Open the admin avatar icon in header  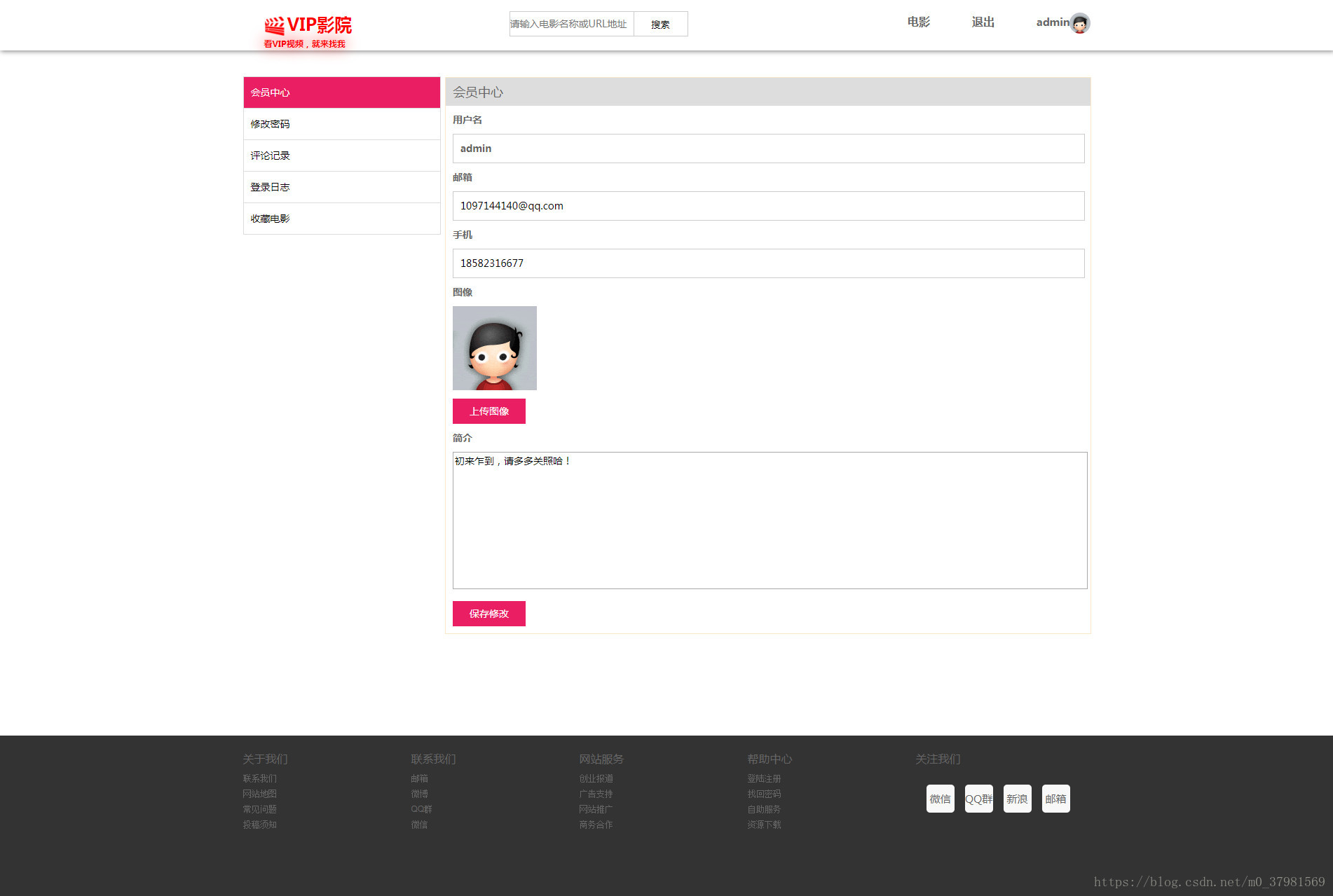pos(1080,23)
